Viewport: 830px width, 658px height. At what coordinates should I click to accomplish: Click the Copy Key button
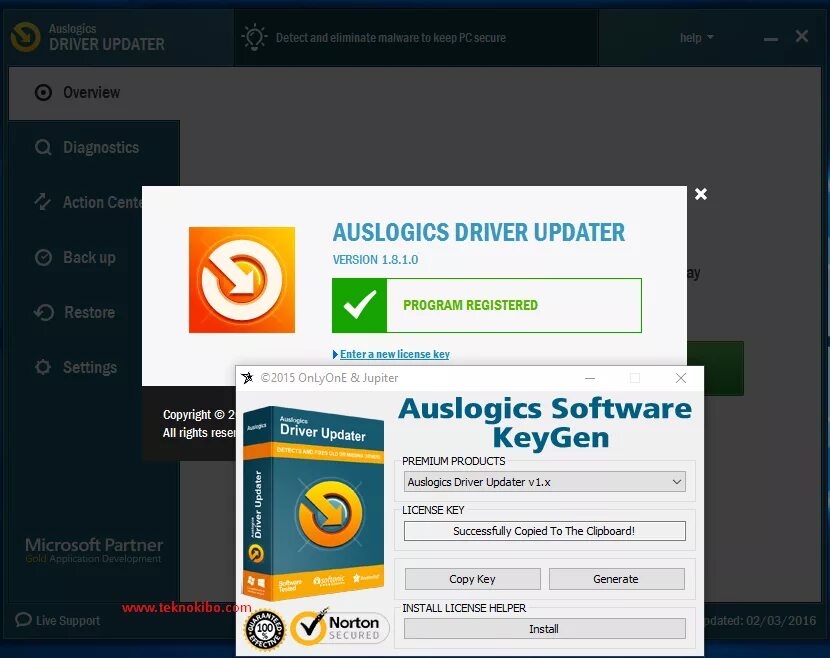point(473,579)
